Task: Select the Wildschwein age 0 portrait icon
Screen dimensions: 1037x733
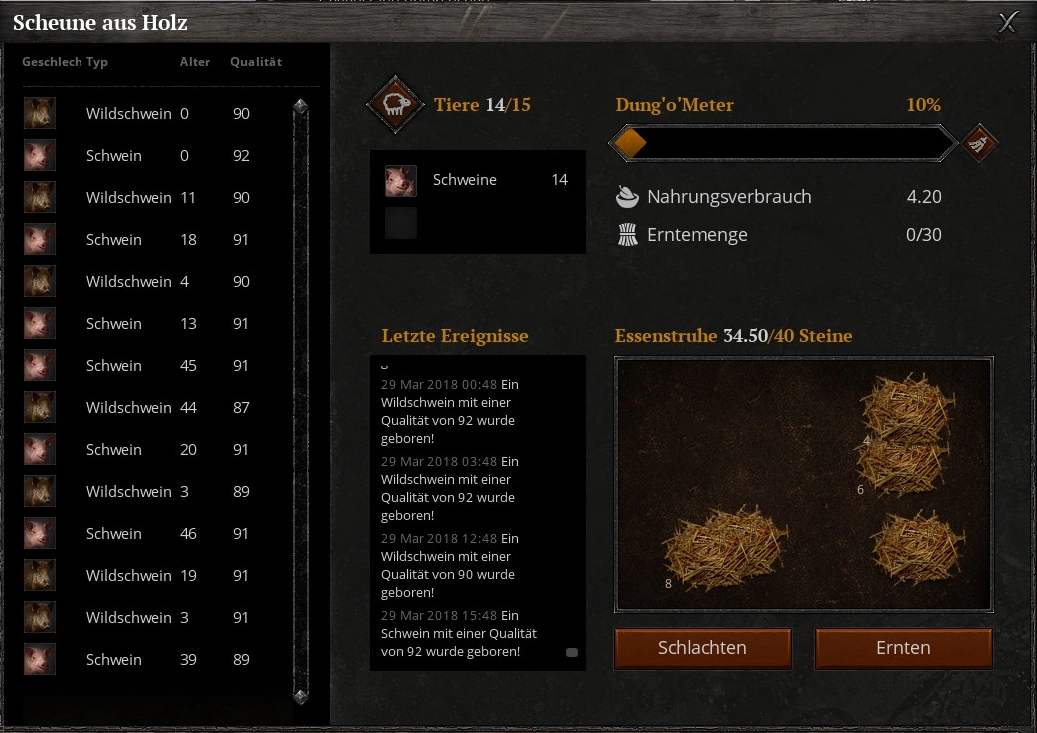Action: click(40, 113)
